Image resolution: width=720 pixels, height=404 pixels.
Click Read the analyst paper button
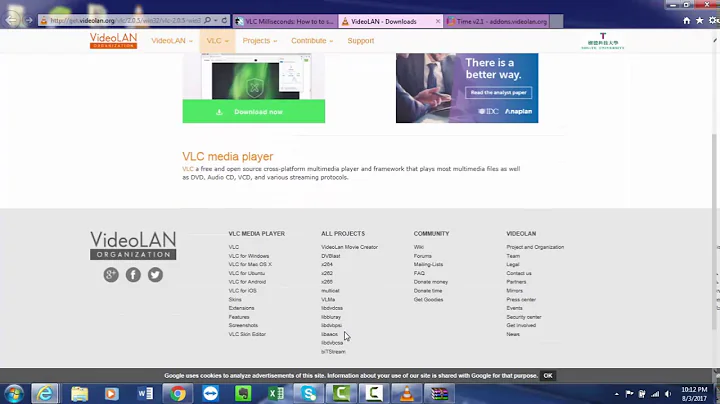pos(498,92)
